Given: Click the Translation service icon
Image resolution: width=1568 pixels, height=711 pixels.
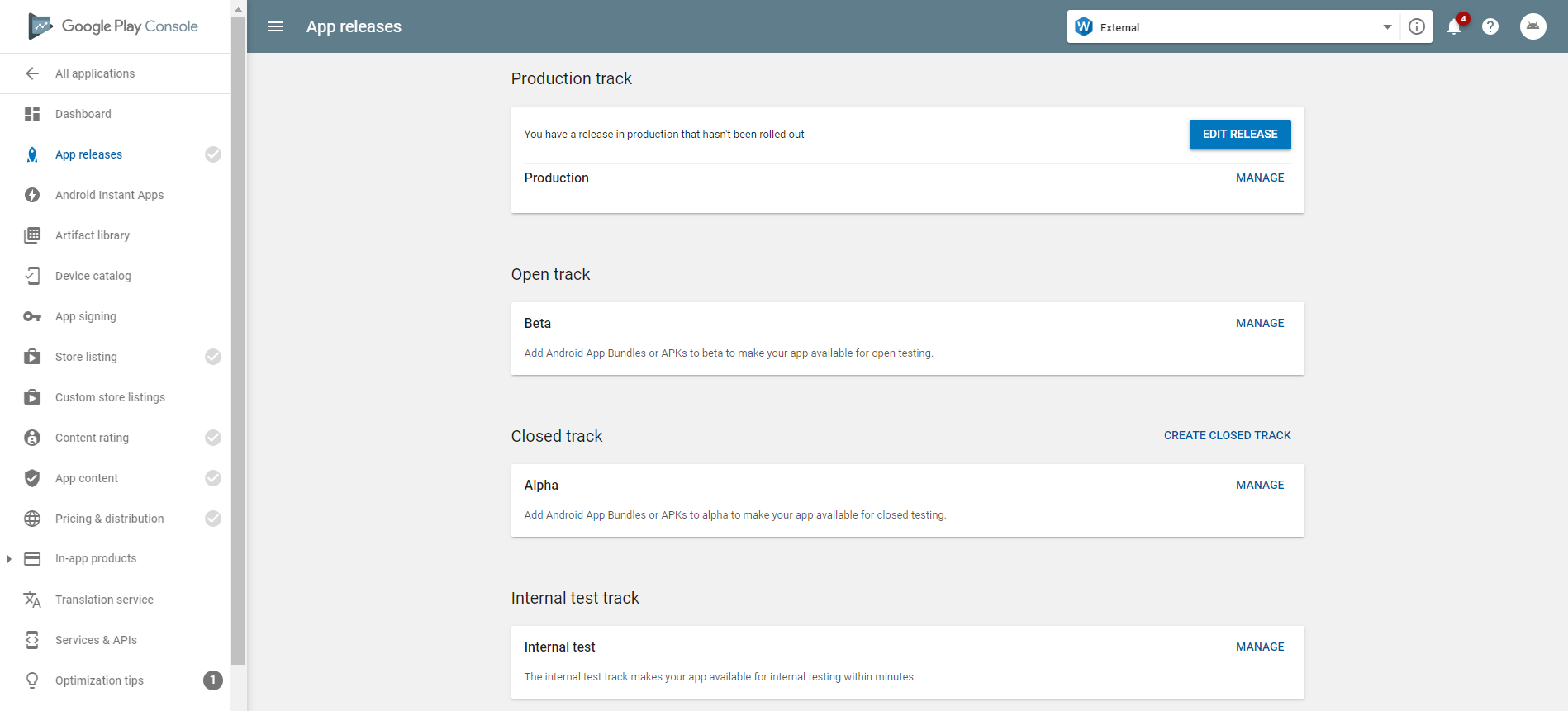Looking at the screenshot, I should [32, 600].
